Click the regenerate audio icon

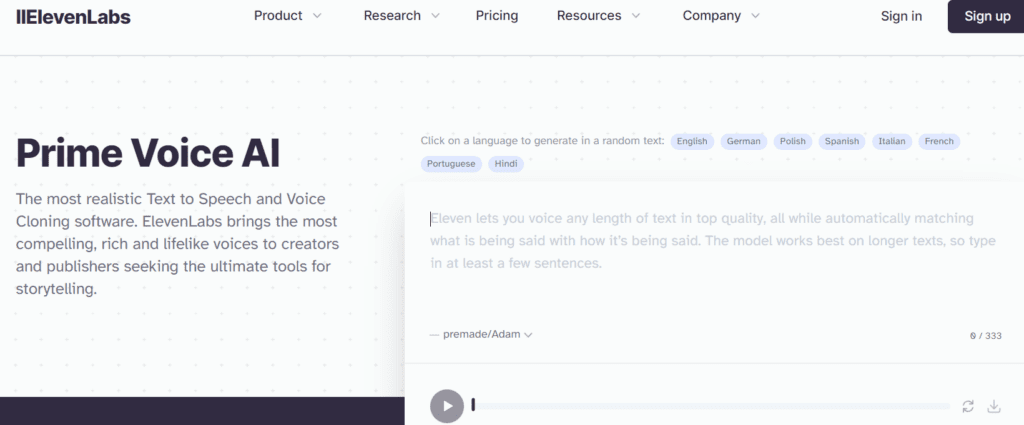(x=968, y=407)
